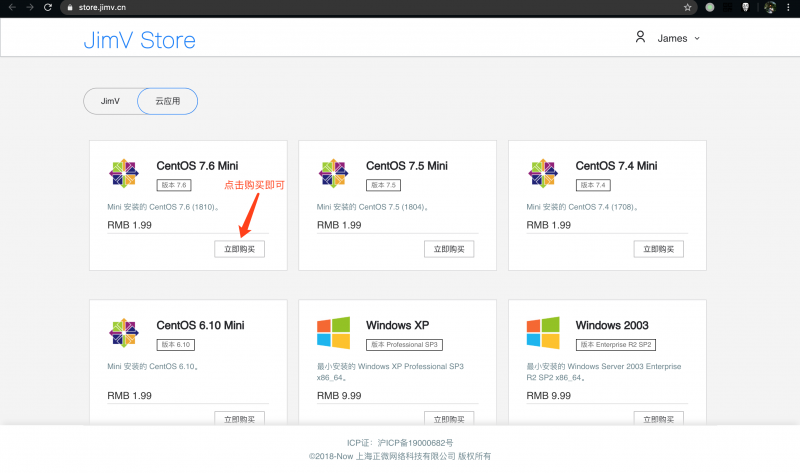Screen dimensions: 800x473
Task: Buy CentOS 7.6 Mini with 立即购买
Action: click(239, 249)
